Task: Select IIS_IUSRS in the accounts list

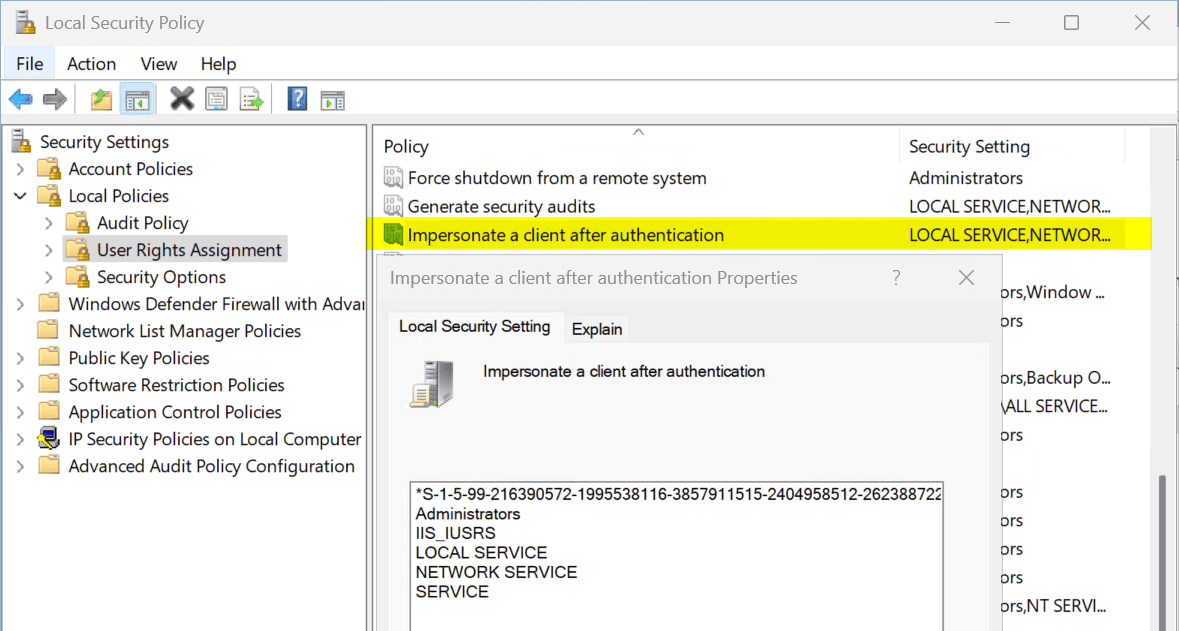Action: click(455, 533)
